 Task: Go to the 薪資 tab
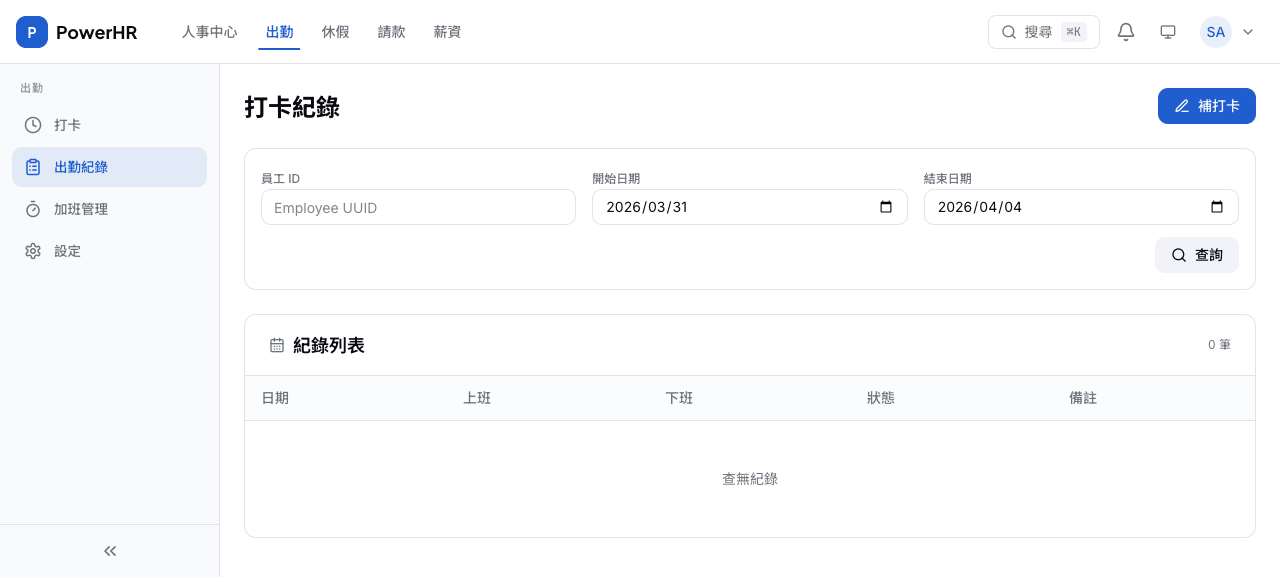click(447, 32)
